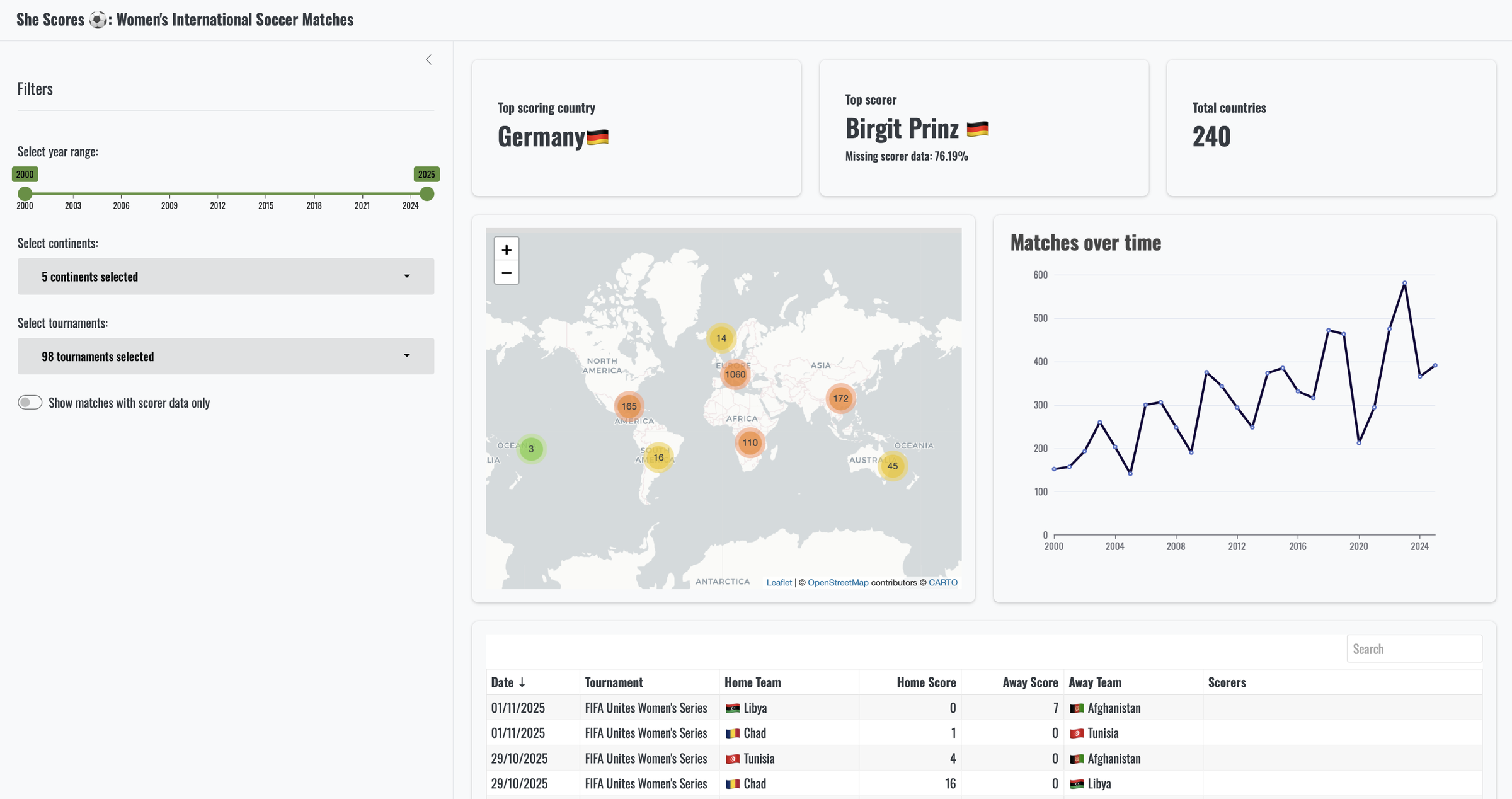
Task: Collapse the Filters sidebar with chevron
Action: click(x=428, y=60)
